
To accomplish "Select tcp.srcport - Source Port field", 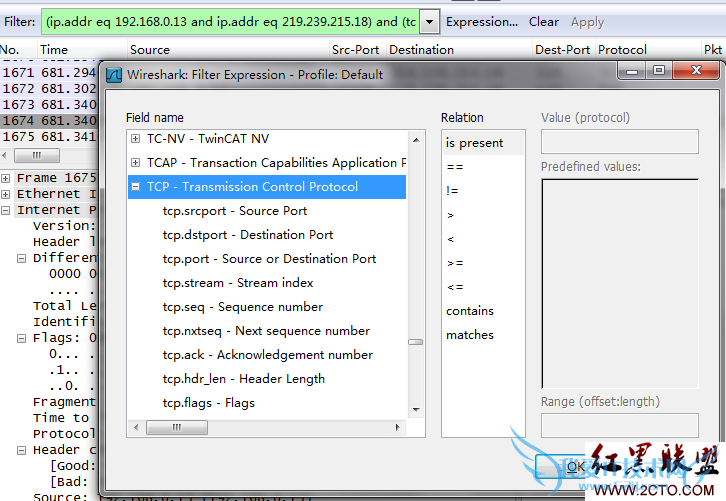I will point(235,211).
